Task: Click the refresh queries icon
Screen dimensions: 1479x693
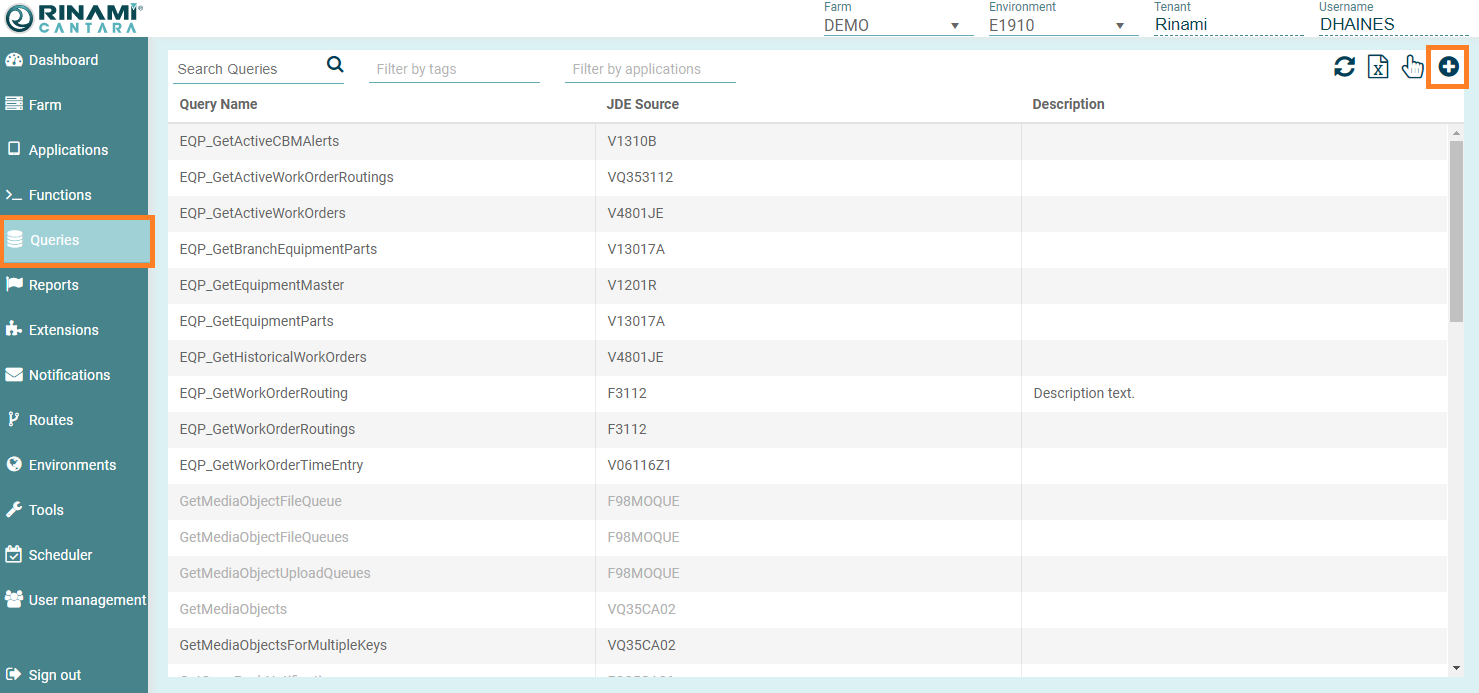Action: [1345, 67]
